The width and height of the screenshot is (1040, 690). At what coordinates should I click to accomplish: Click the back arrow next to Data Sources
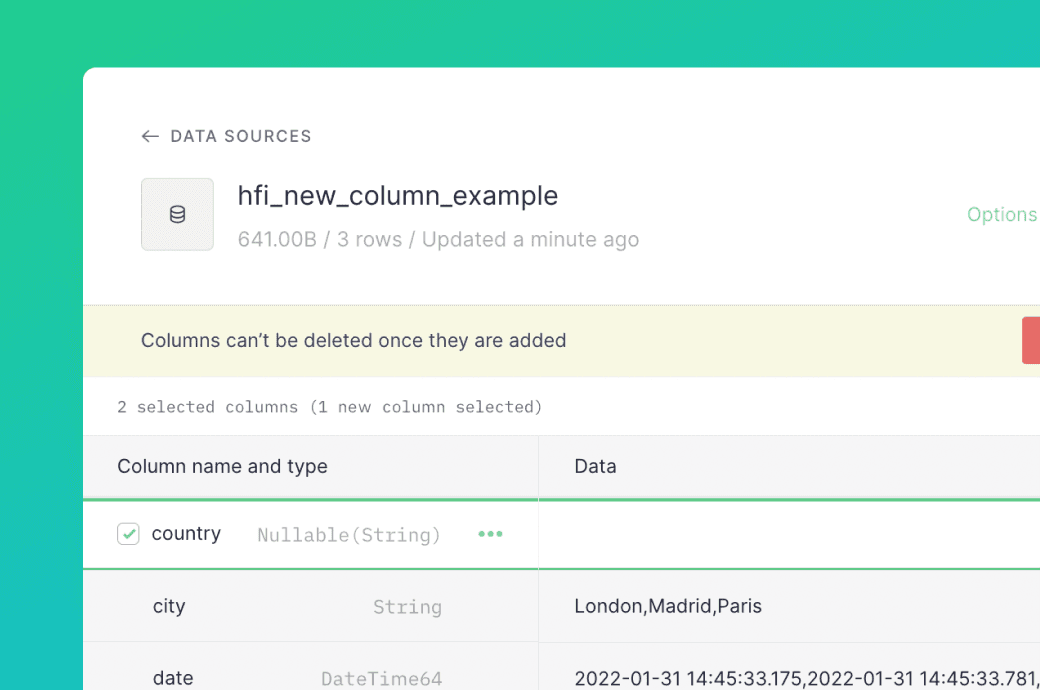point(150,136)
